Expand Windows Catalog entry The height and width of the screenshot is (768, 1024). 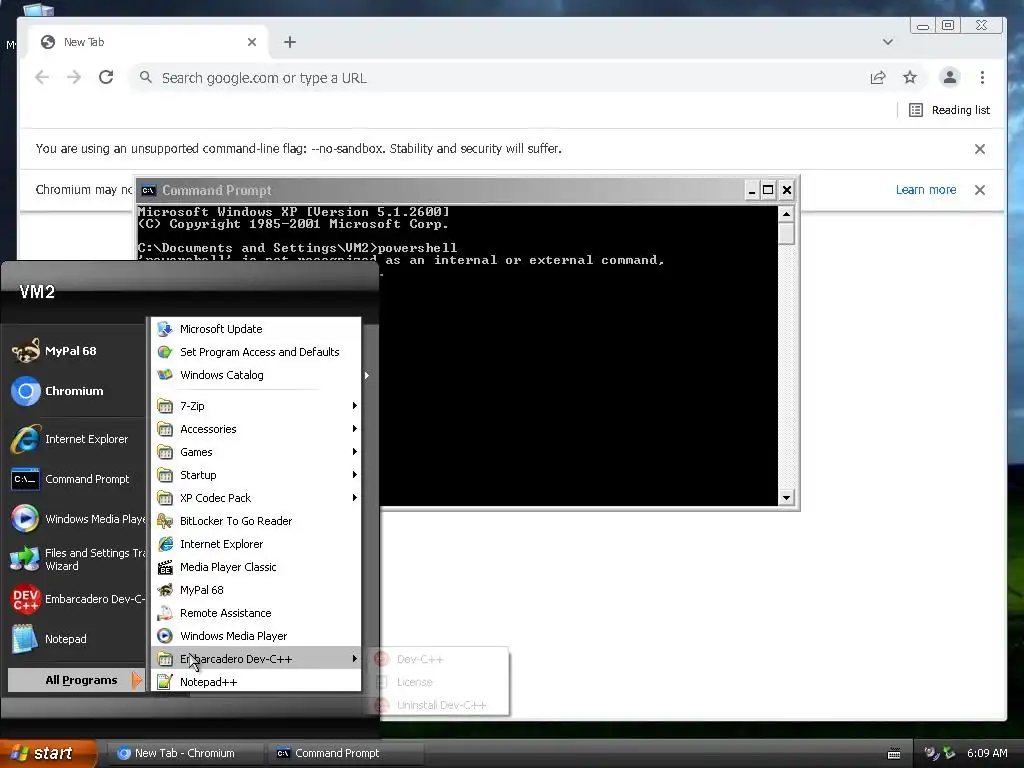click(256, 375)
